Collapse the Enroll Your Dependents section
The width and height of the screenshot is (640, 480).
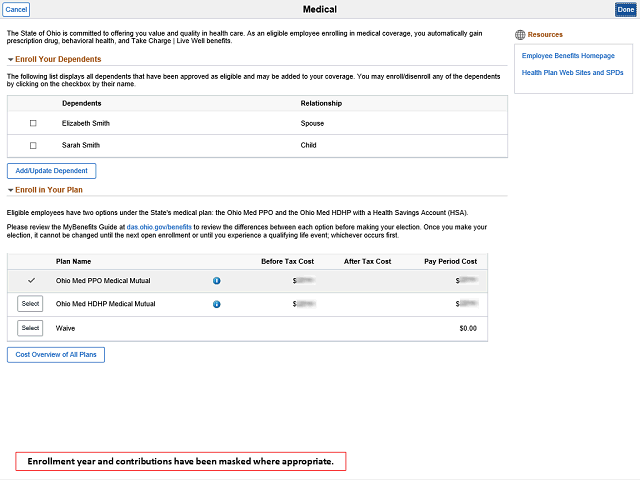click(11, 60)
